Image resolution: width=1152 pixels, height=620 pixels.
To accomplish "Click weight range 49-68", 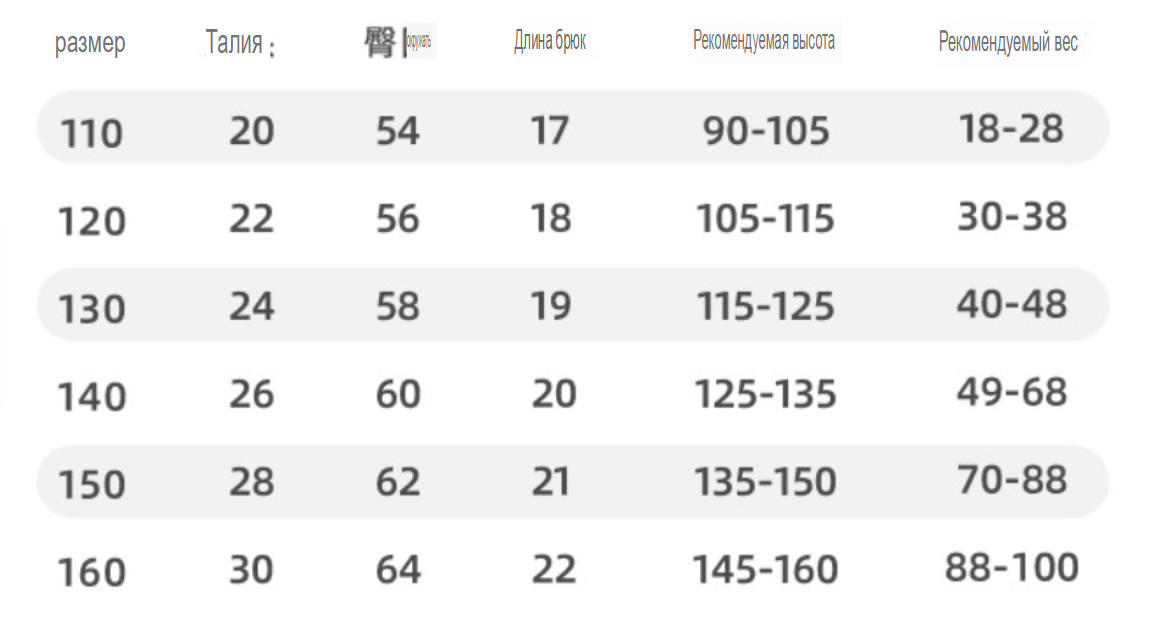I will coord(1012,392).
